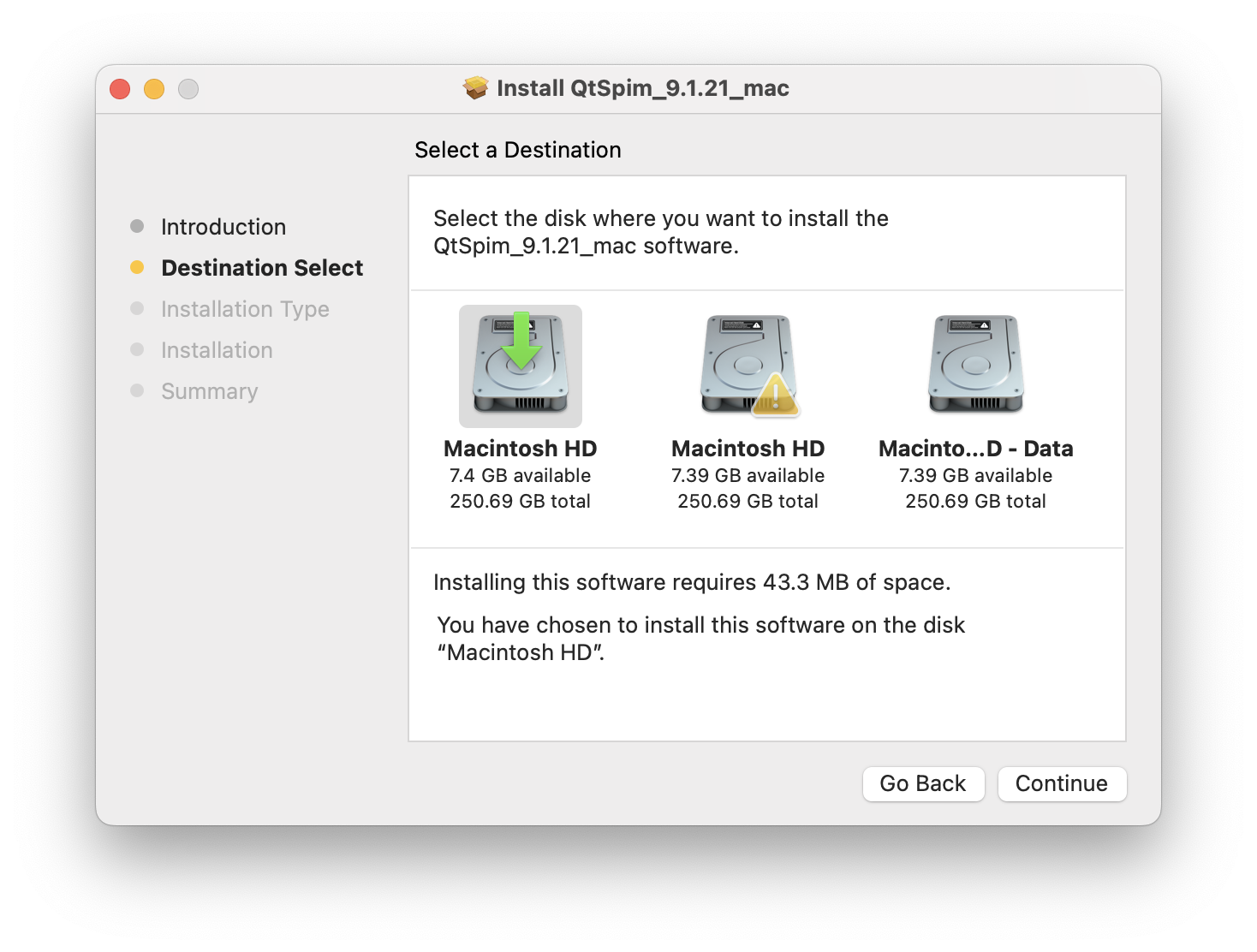1257x952 pixels.
Task: Click the Installation Type step label
Action: (245, 309)
